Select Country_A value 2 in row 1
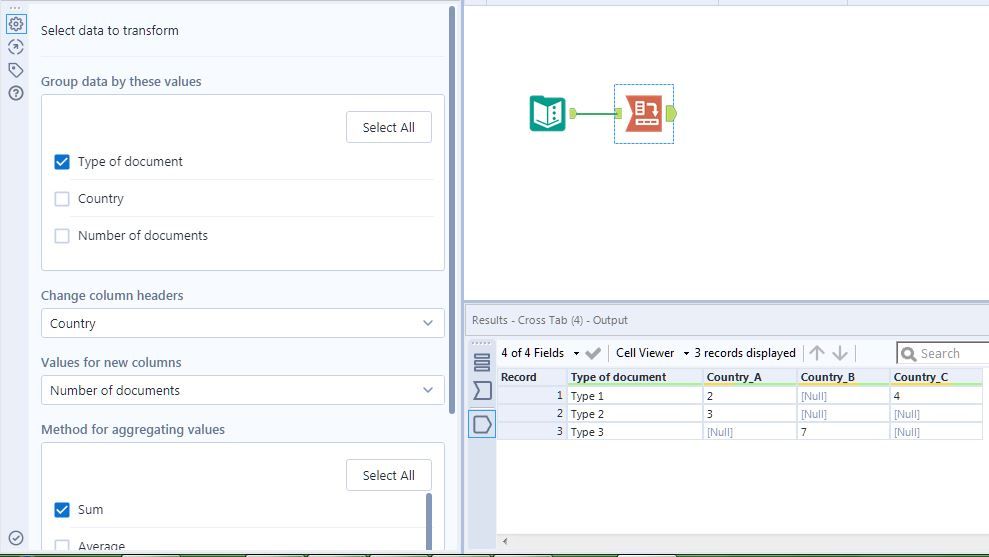This screenshot has width=989, height=557. [749, 396]
